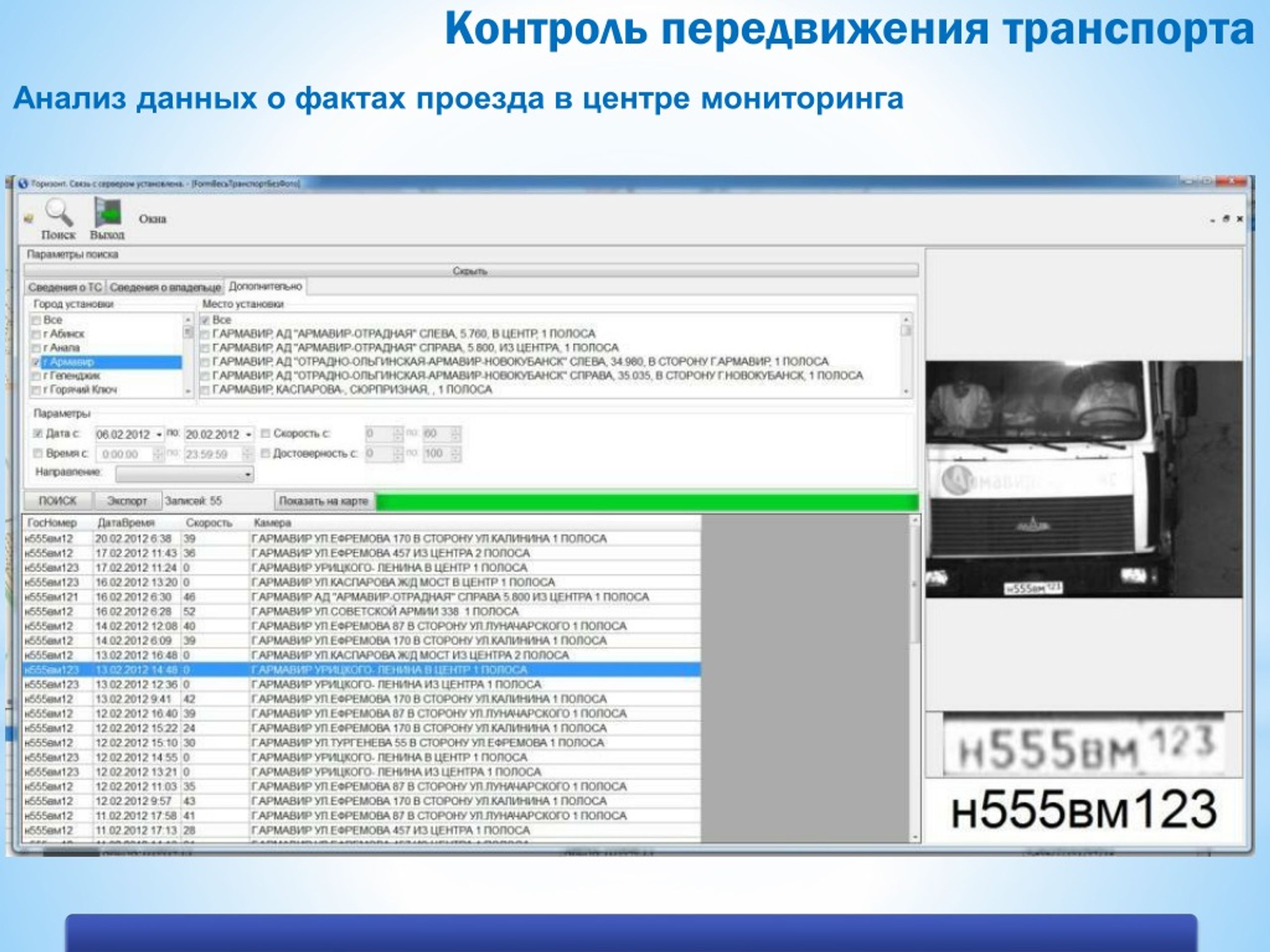Click the Достоверность upper value 100 spinner

point(455,454)
